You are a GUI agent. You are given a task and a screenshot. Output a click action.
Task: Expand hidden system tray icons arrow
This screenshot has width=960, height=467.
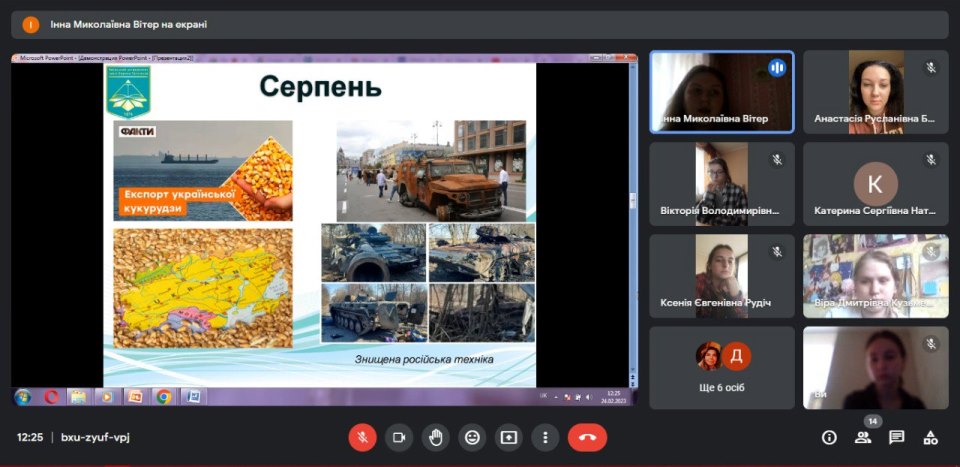[556, 396]
